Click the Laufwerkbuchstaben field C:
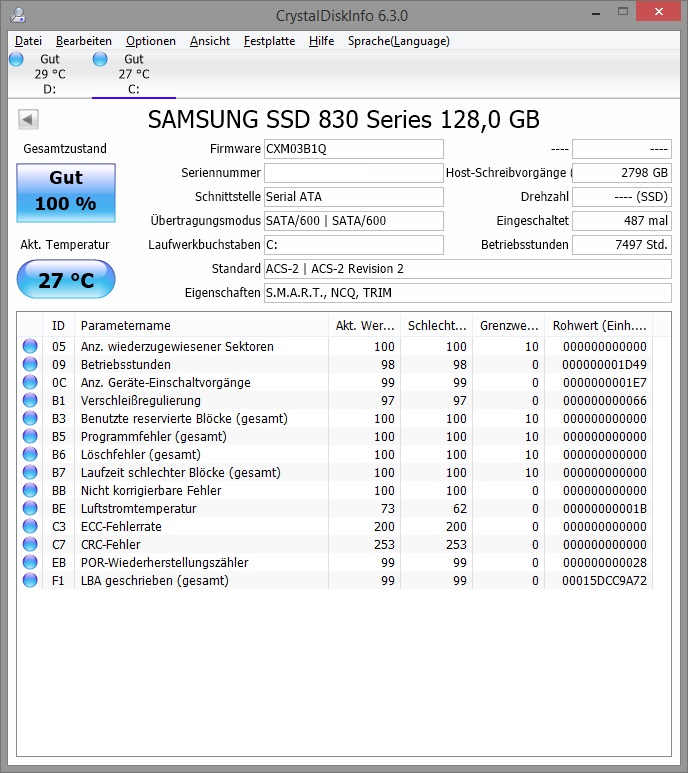 coord(354,245)
